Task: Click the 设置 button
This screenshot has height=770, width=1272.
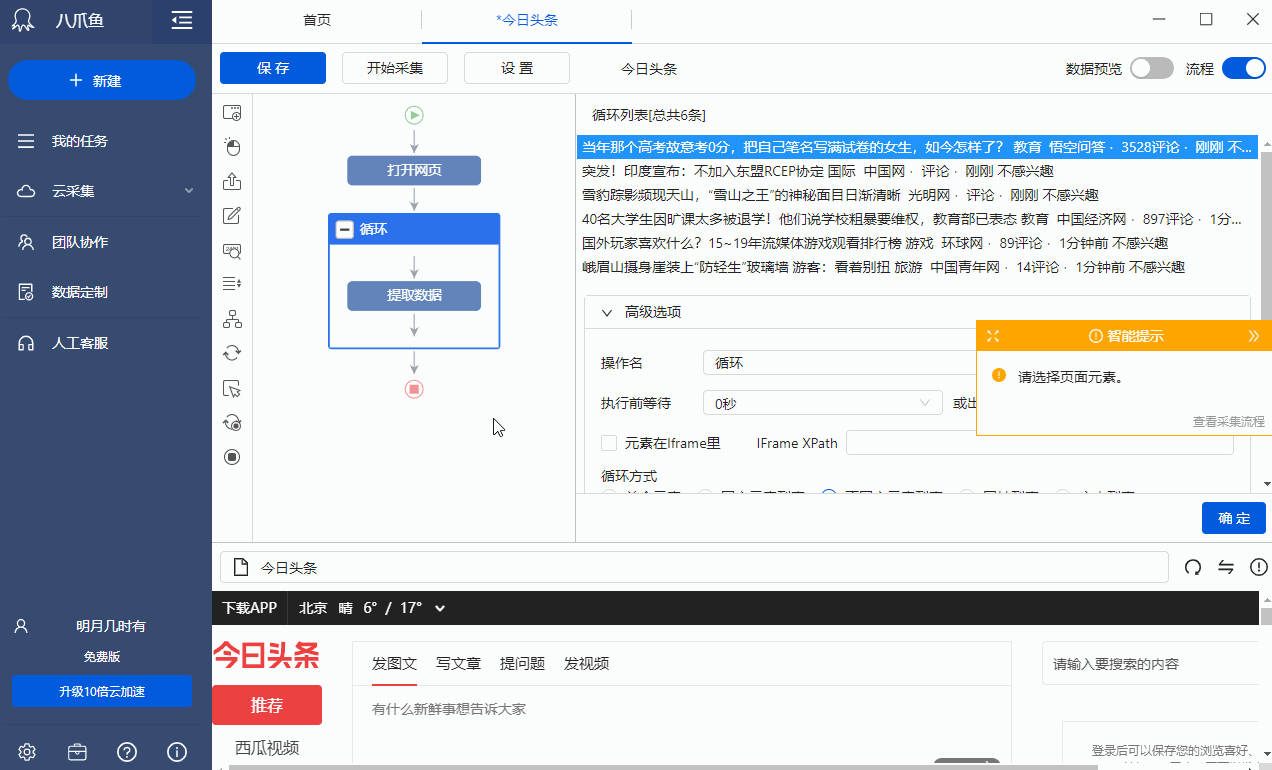Action: pyautogui.click(x=517, y=68)
